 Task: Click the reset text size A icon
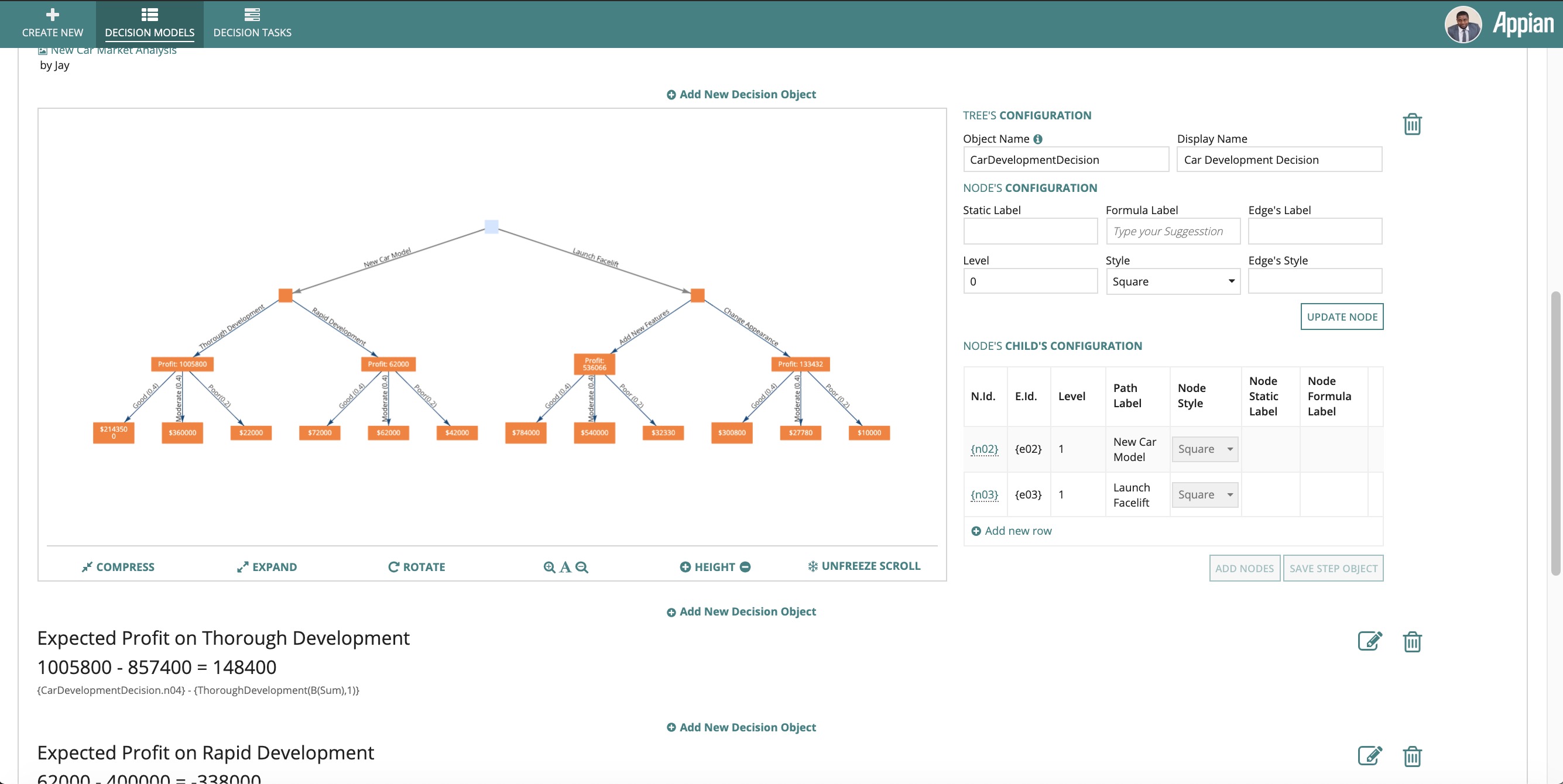point(565,567)
